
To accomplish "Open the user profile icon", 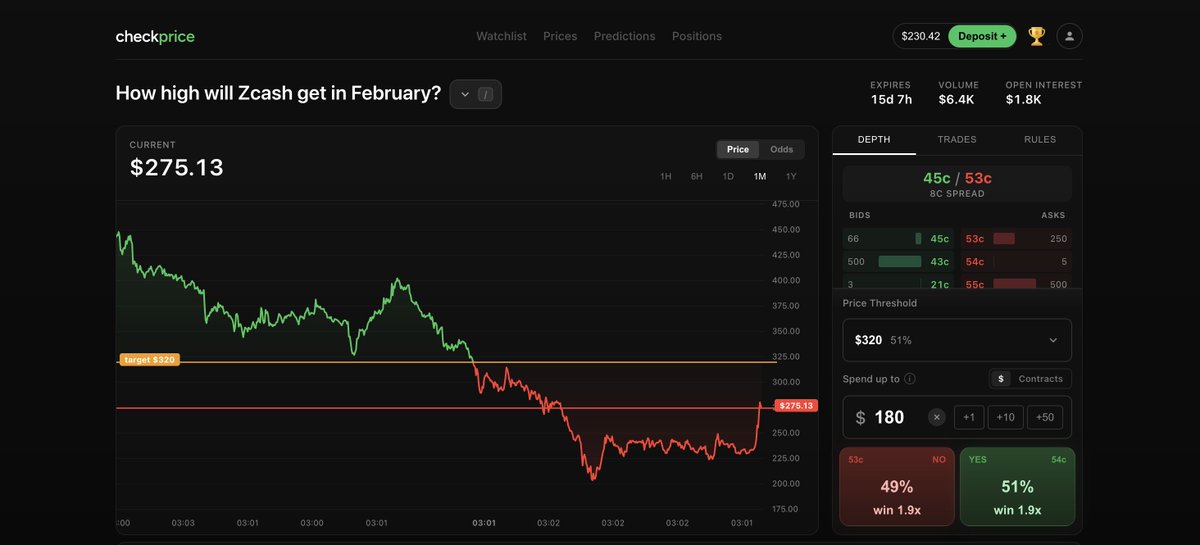I will [x=1069, y=36].
